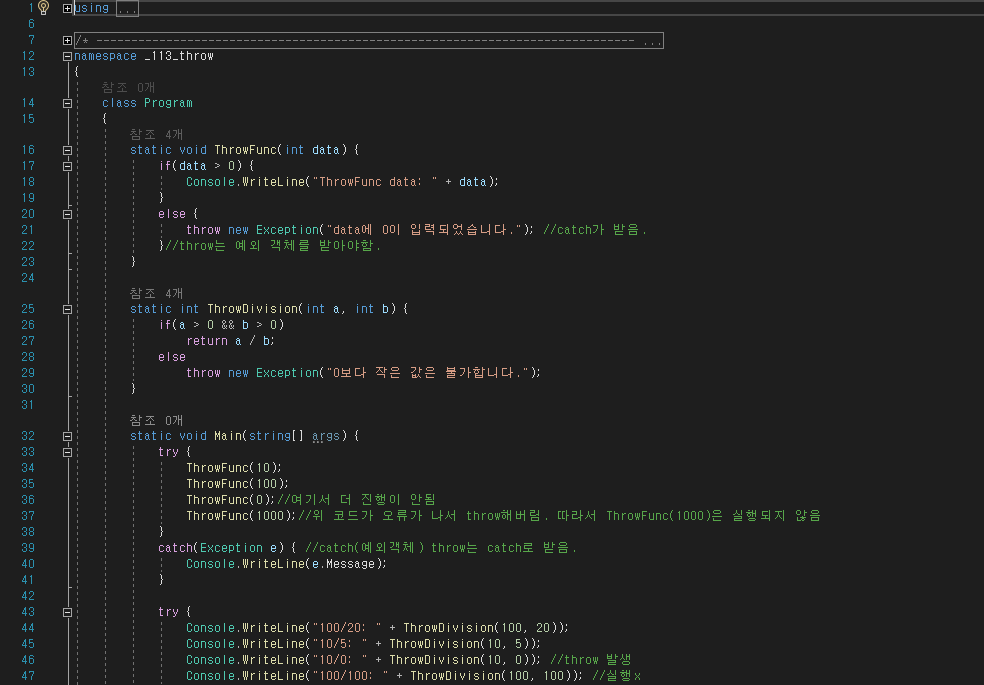Click the ThrowFunc(0); call on line 36
The height and width of the screenshot is (685, 984).
230,500
